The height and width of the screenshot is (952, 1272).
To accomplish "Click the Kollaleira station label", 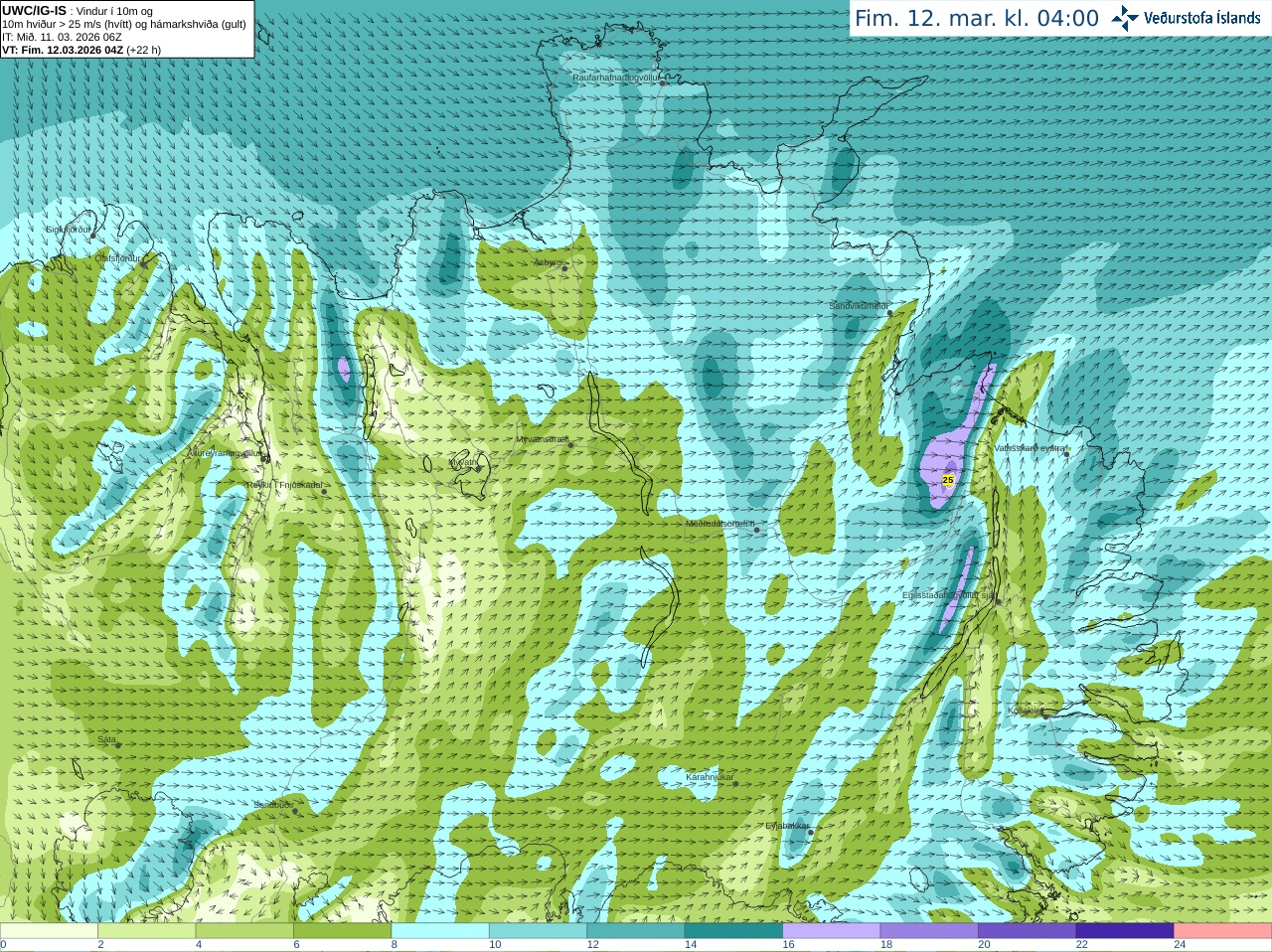I will 1025,711.
